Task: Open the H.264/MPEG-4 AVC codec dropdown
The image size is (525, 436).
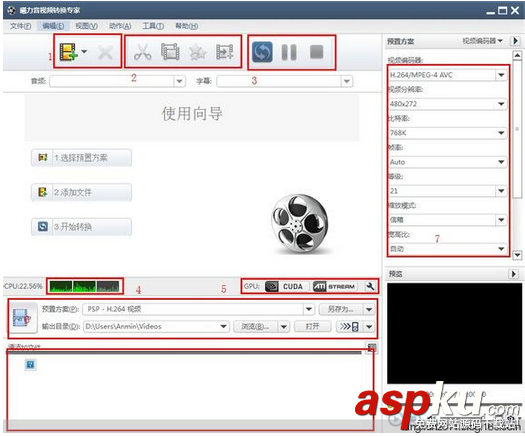Action: click(x=501, y=75)
